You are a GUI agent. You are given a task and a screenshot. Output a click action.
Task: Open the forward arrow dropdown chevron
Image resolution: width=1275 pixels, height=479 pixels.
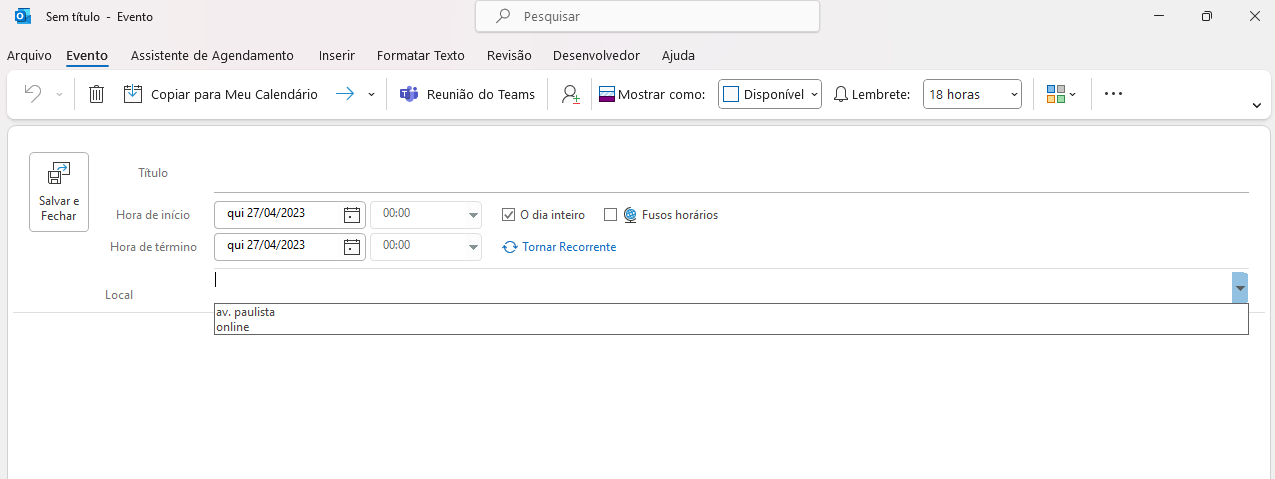click(x=371, y=94)
